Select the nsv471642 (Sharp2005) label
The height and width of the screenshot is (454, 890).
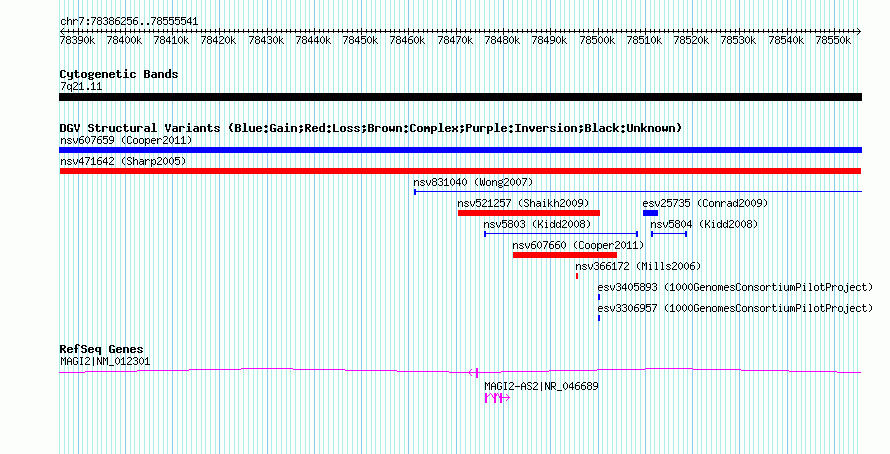tap(123, 161)
